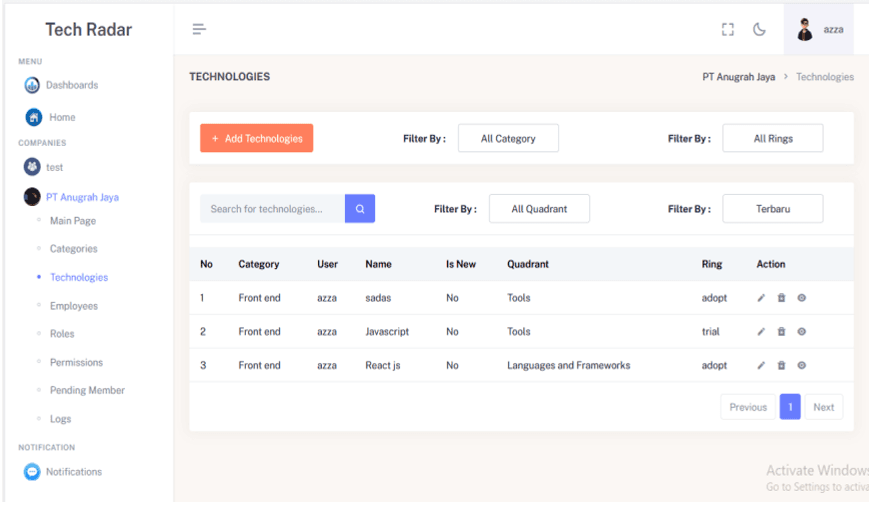Click the Quadrant column header
The height and width of the screenshot is (517, 869).
528,264
